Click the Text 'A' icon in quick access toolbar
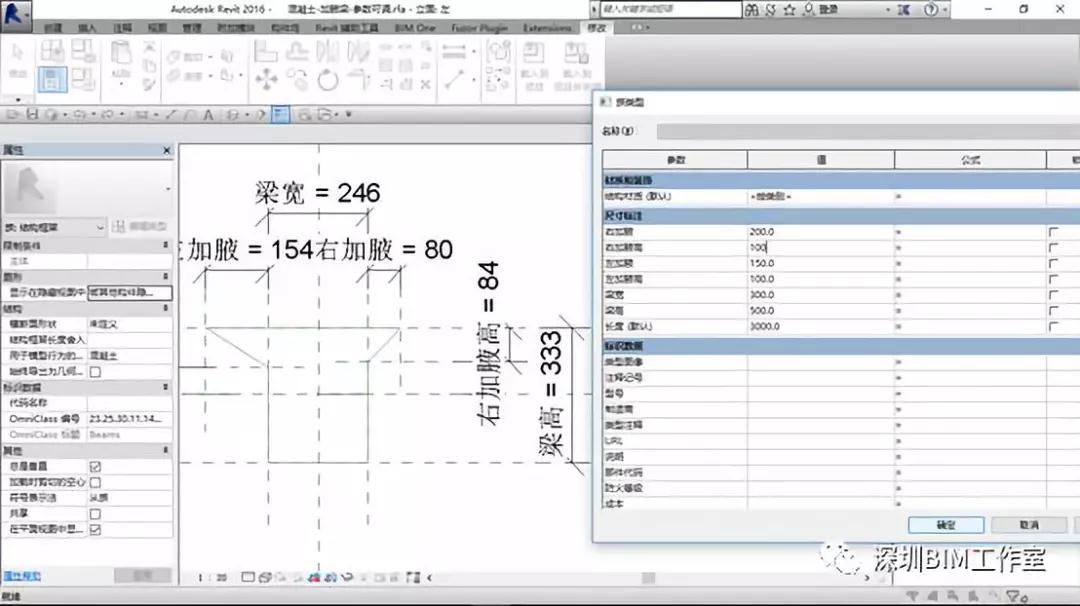This screenshot has width=1080, height=606. (208, 115)
